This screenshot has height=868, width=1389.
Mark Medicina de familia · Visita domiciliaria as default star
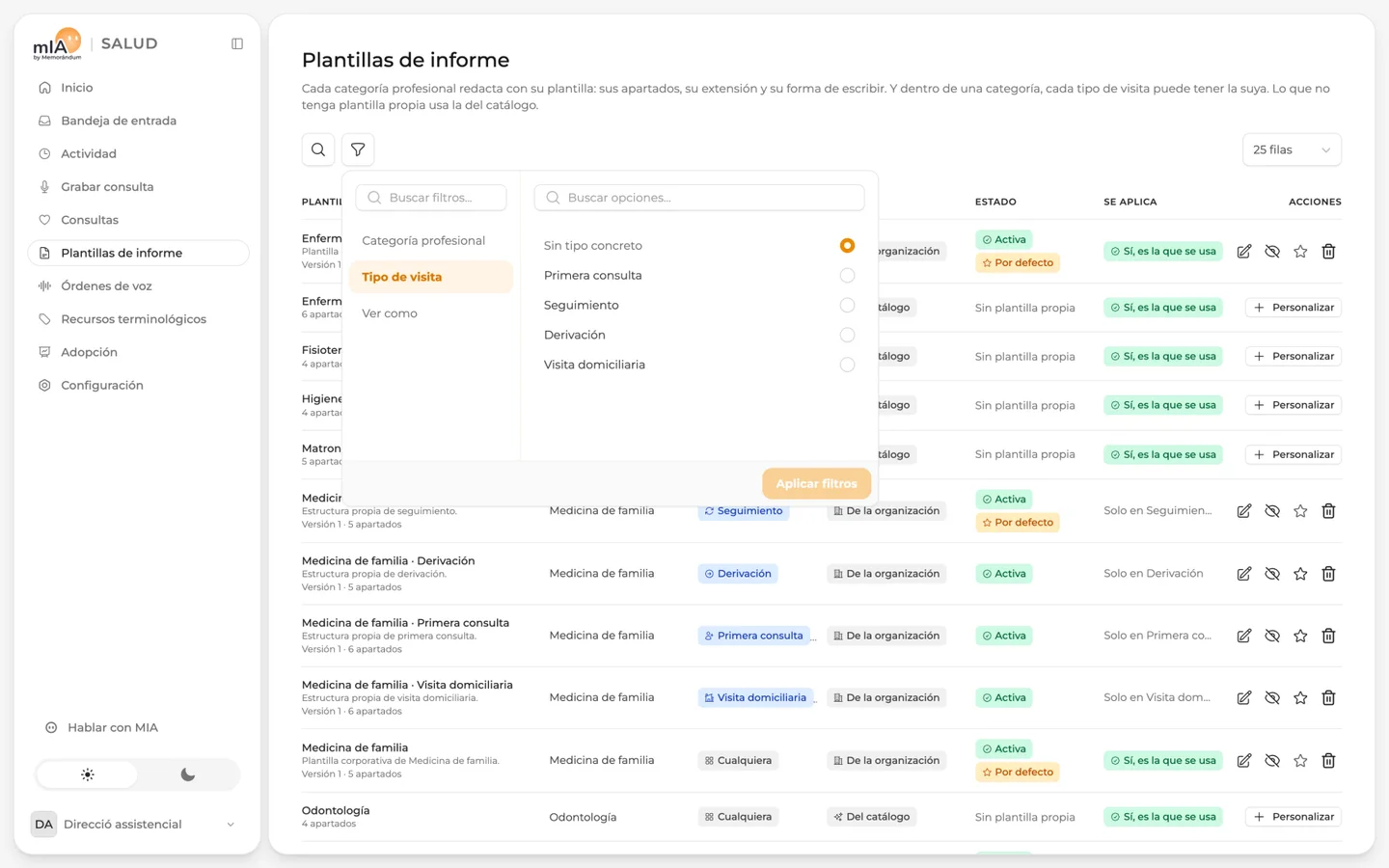coord(1300,697)
